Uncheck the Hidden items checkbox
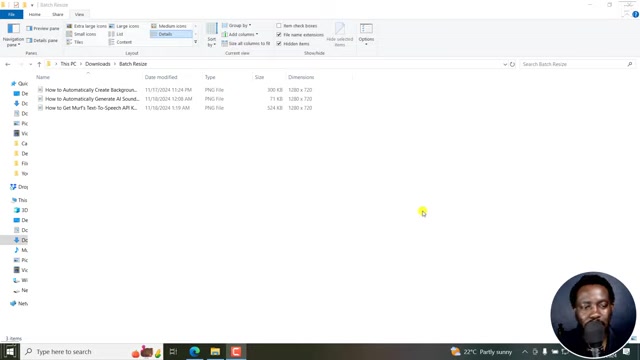 tap(279, 44)
